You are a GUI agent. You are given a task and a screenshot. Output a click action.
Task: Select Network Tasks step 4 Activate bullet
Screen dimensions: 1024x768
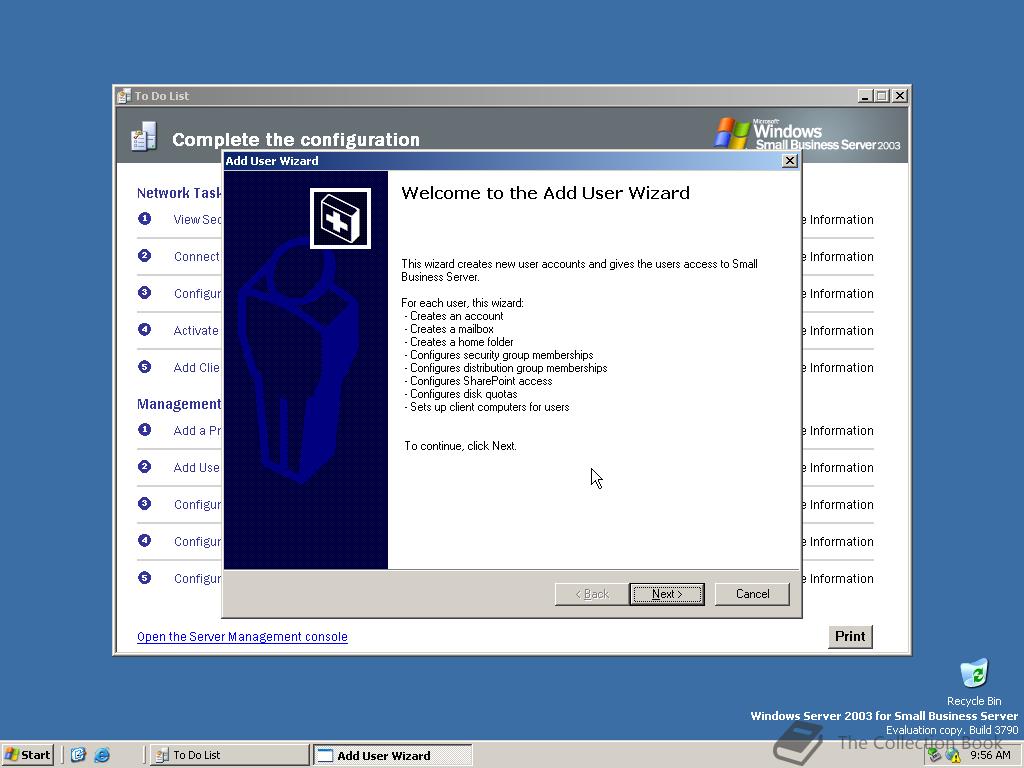click(144, 330)
